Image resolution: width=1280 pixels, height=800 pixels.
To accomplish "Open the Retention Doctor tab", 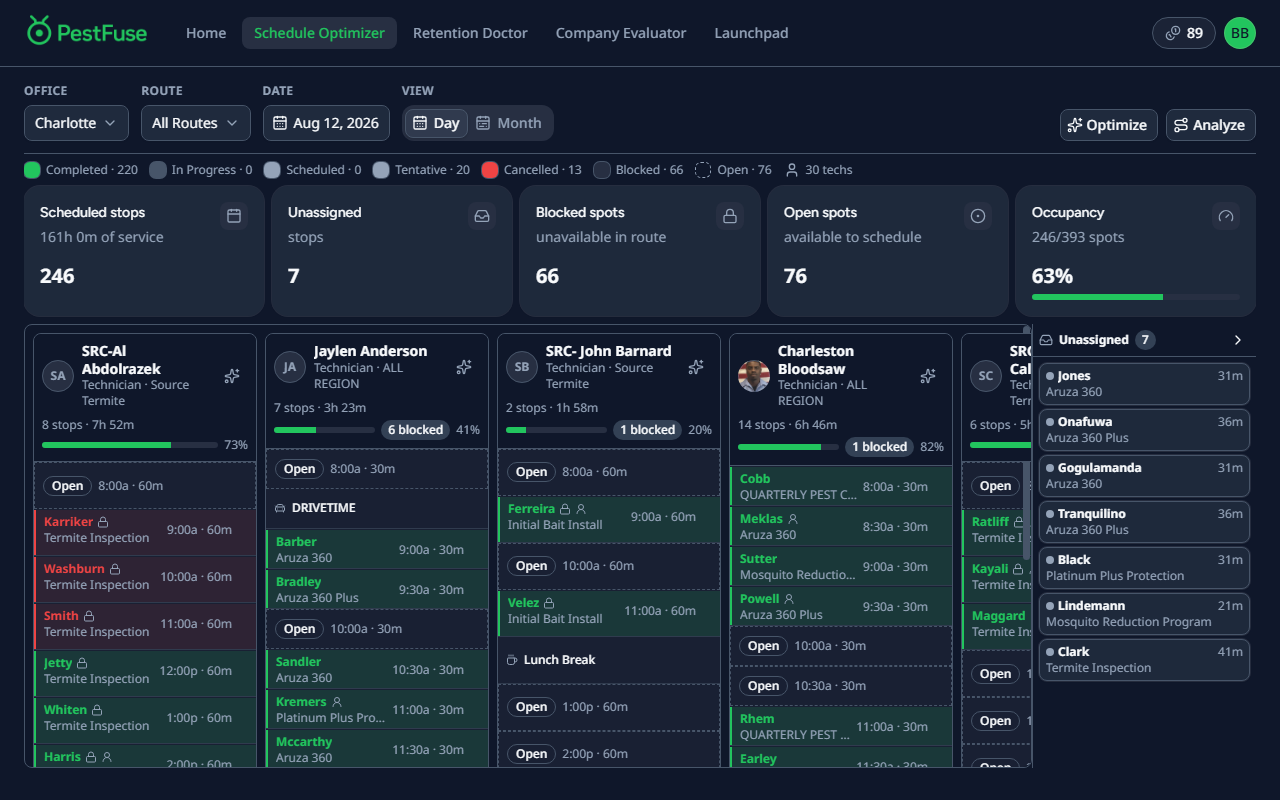I will pyautogui.click(x=470, y=33).
